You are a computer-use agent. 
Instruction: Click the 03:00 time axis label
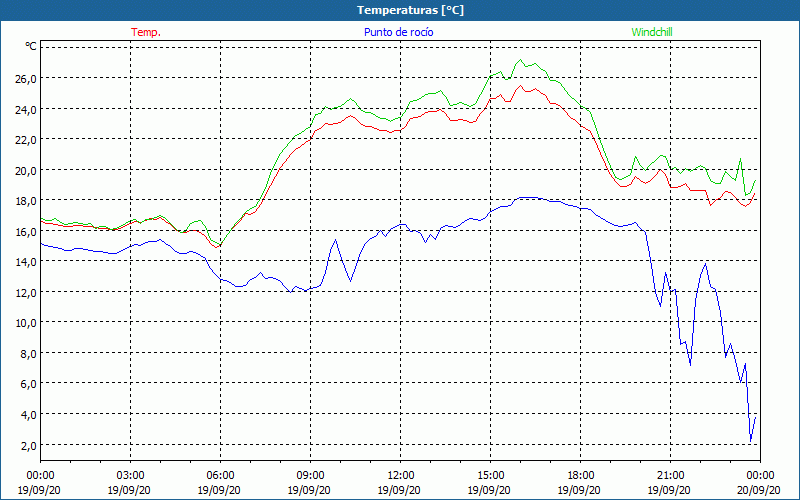(x=130, y=476)
